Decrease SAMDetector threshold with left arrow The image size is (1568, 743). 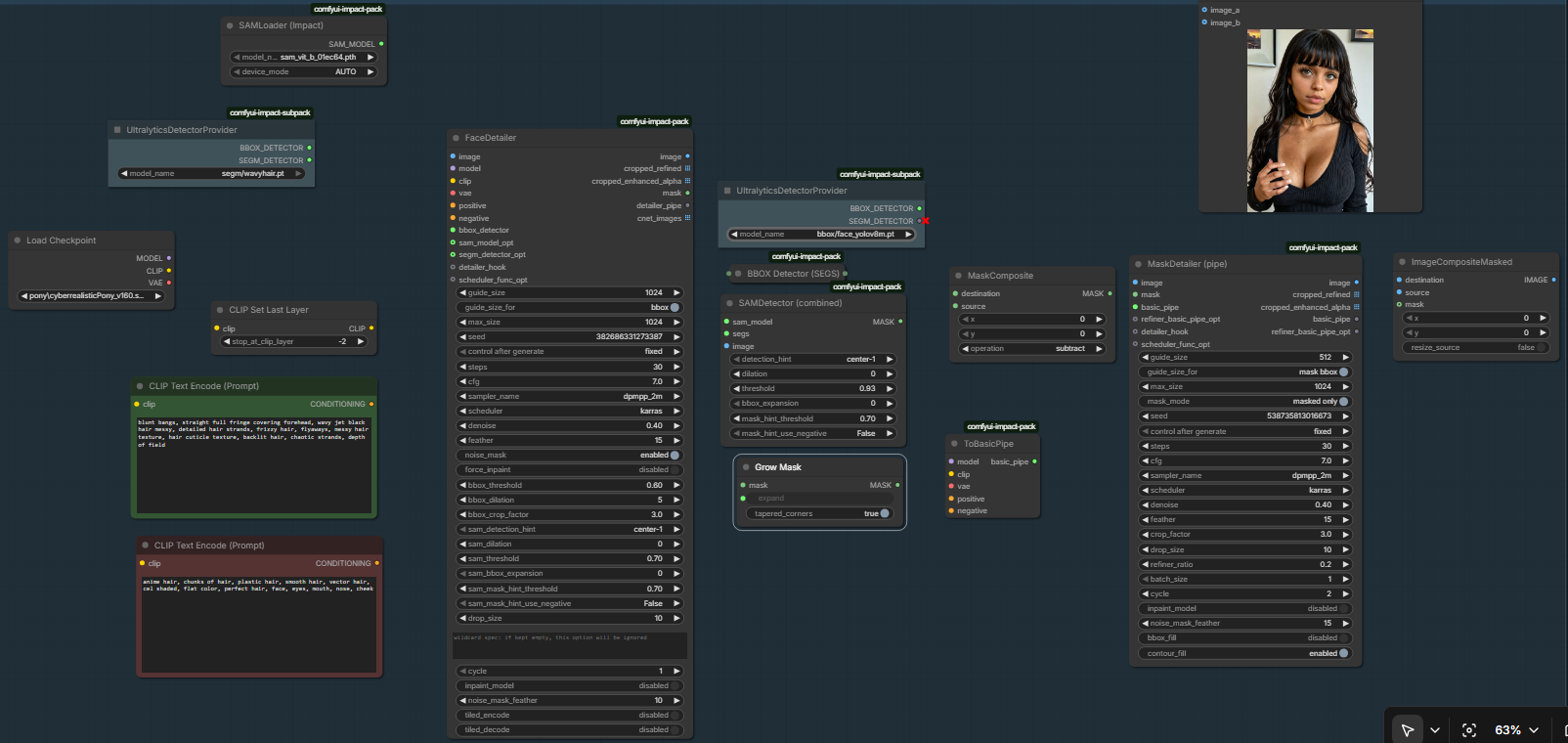tap(736, 388)
